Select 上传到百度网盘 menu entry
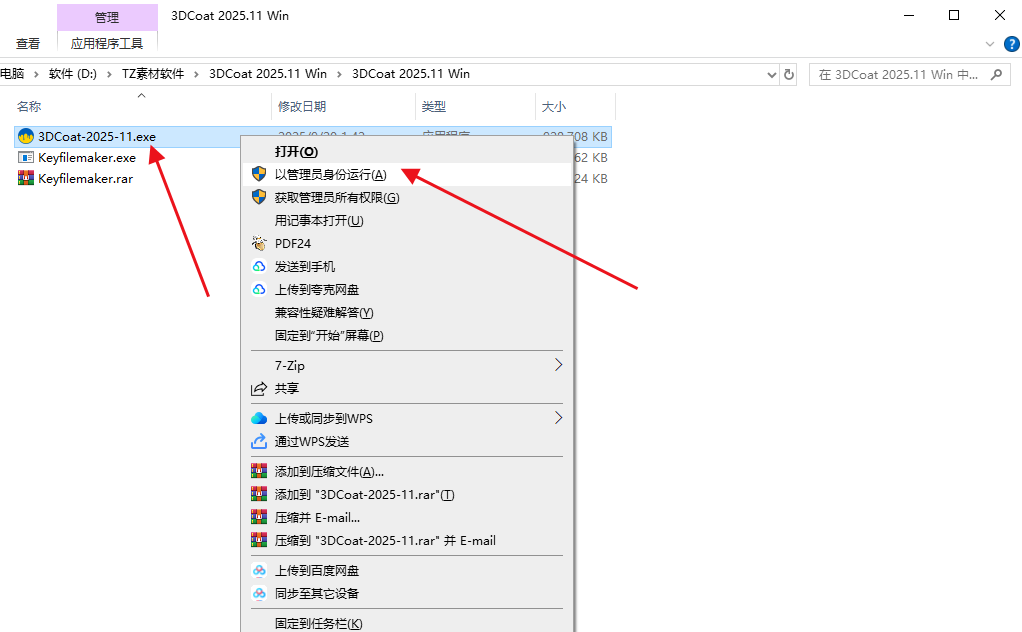 click(407, 570)
